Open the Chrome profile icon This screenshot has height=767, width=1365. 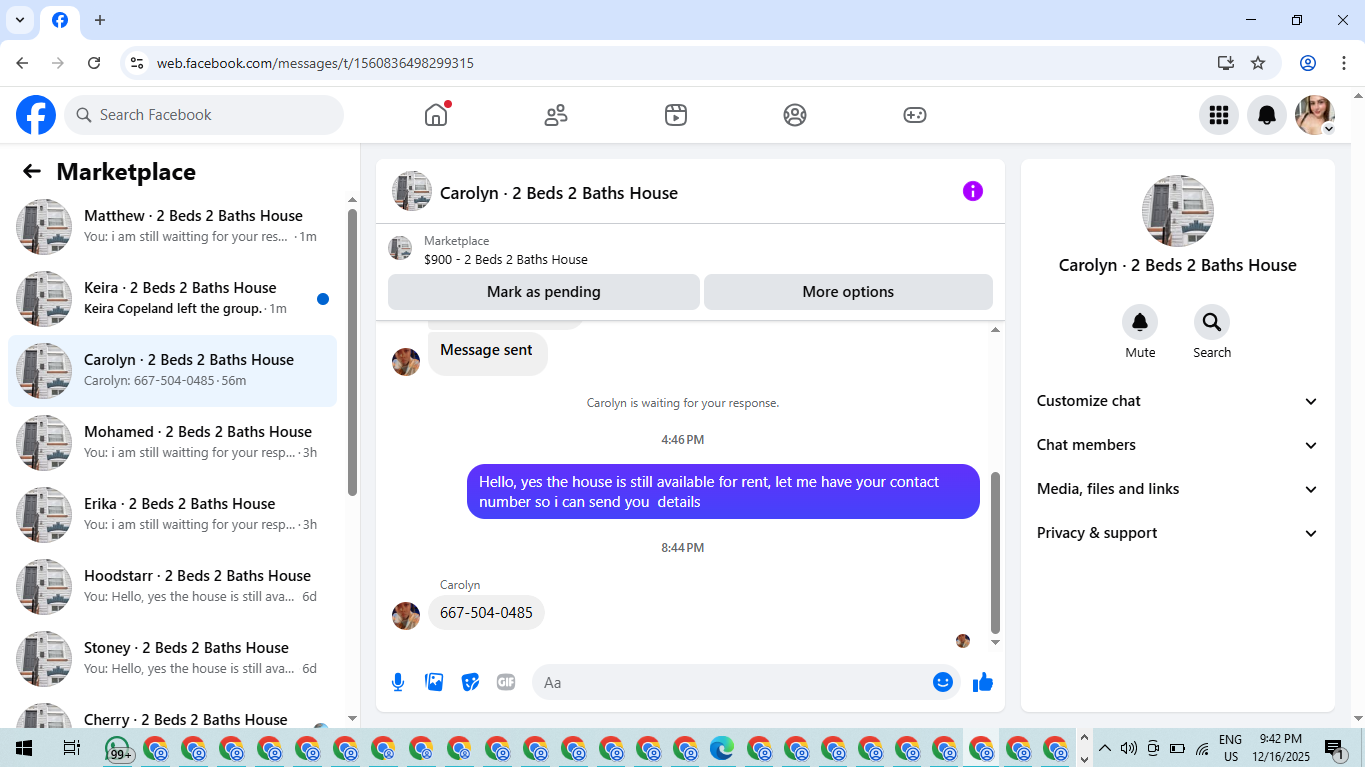point(1308,63)
